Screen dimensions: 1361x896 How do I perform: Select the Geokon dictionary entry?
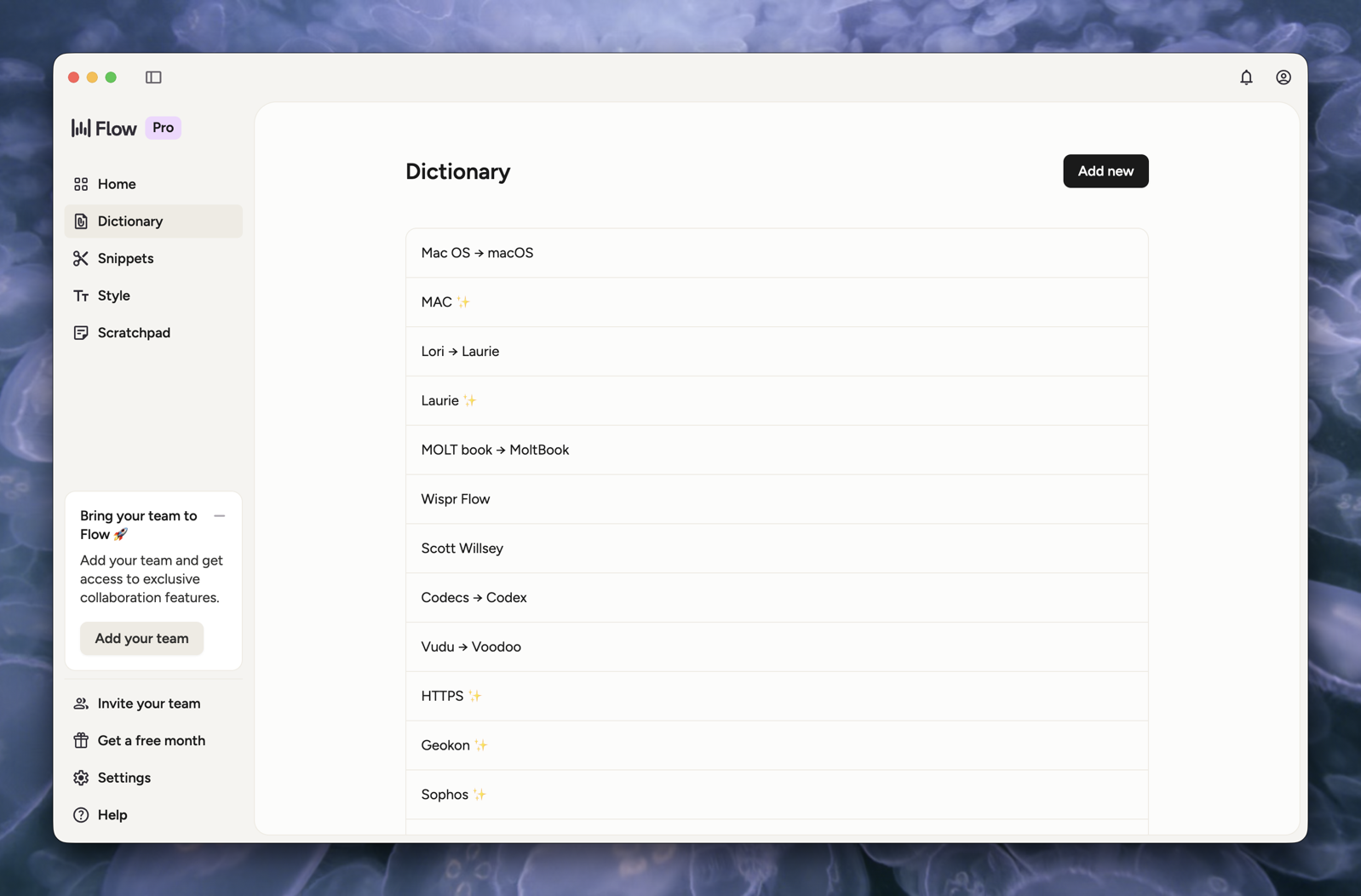[777, 746]
